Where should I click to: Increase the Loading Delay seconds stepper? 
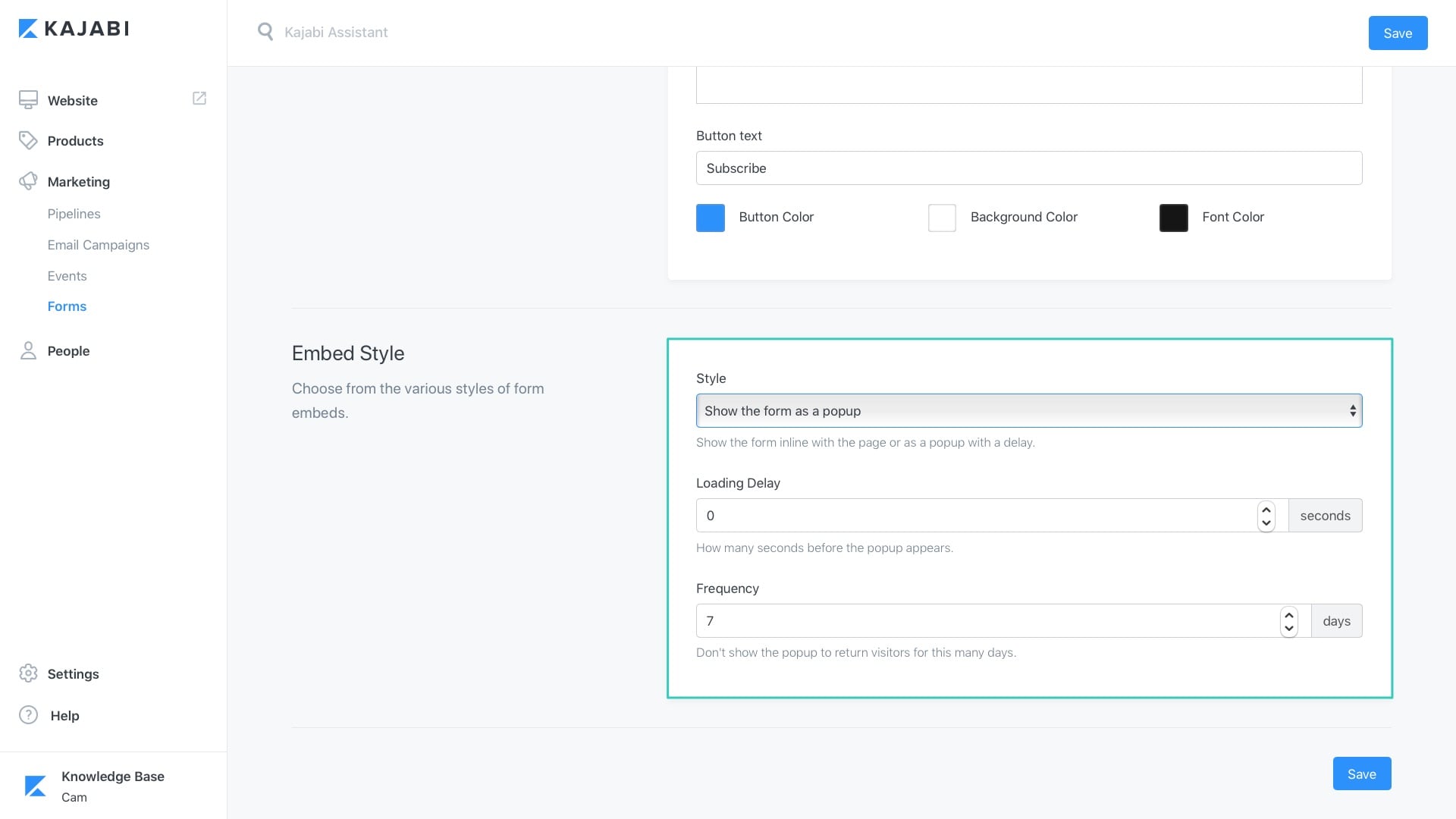[1266, 510]
